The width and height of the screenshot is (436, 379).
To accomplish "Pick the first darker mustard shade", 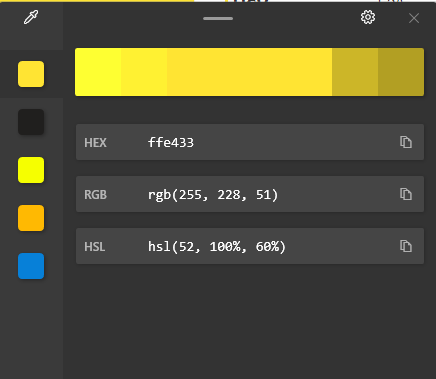I will click(x=355, y=72).
